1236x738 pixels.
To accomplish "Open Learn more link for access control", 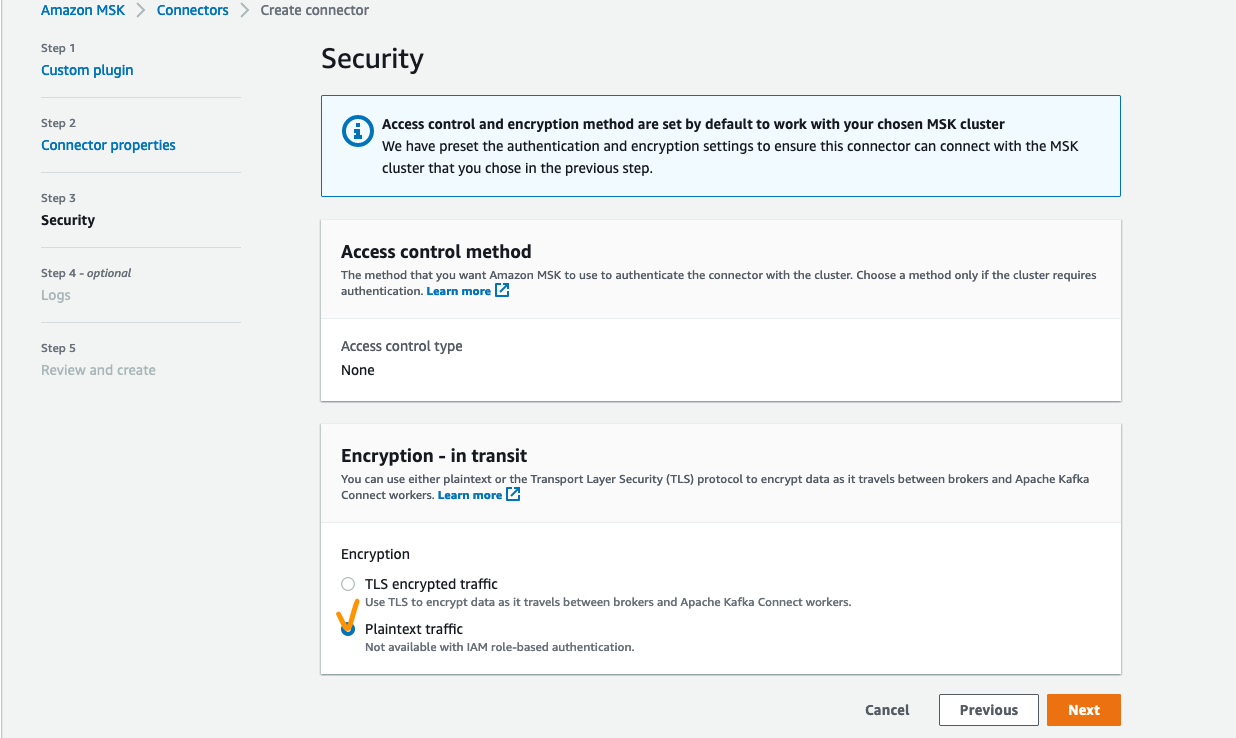I will (x=458, y=291).
